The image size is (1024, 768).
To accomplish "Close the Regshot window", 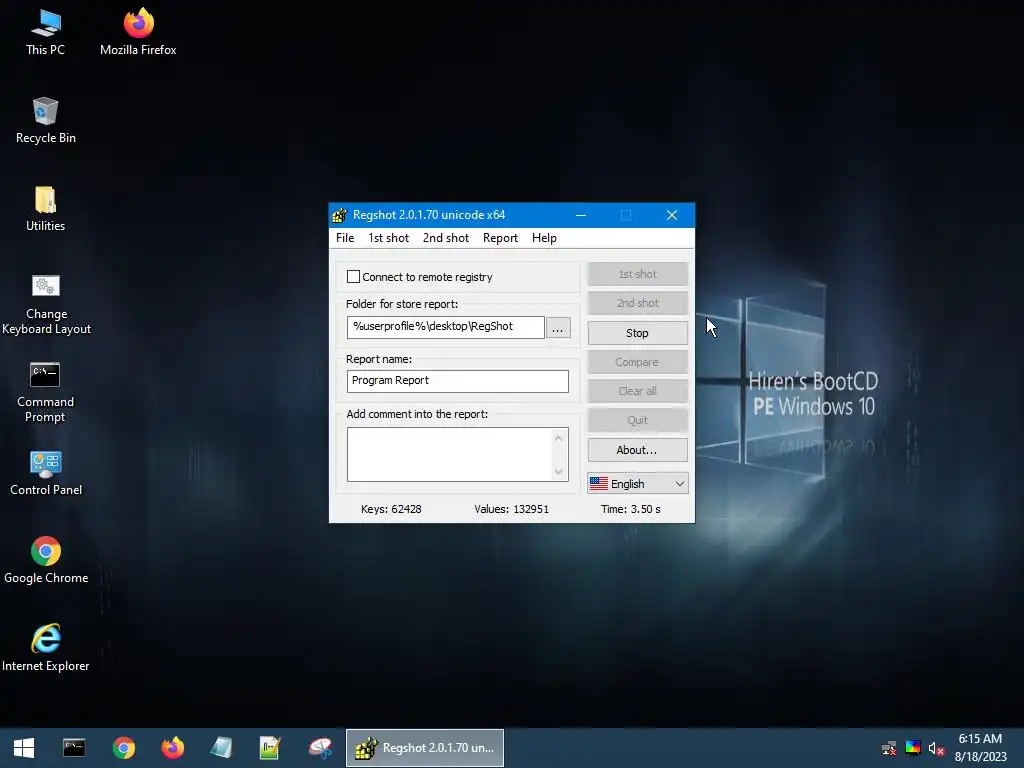I will pyautogui.click(x=671, y=215).
